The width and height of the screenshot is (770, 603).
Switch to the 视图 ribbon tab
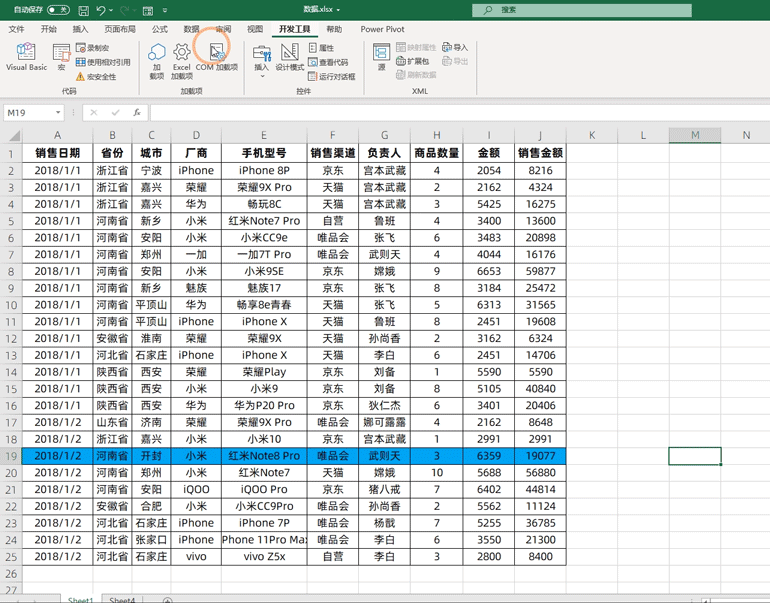point(255,29)
